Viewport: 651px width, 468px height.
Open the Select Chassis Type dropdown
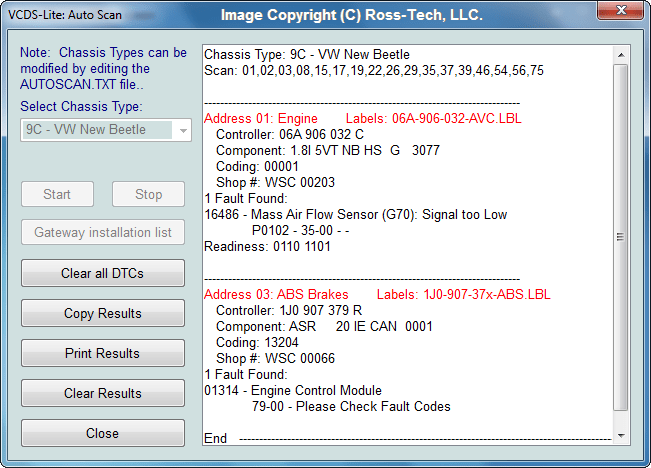point(106,130)
